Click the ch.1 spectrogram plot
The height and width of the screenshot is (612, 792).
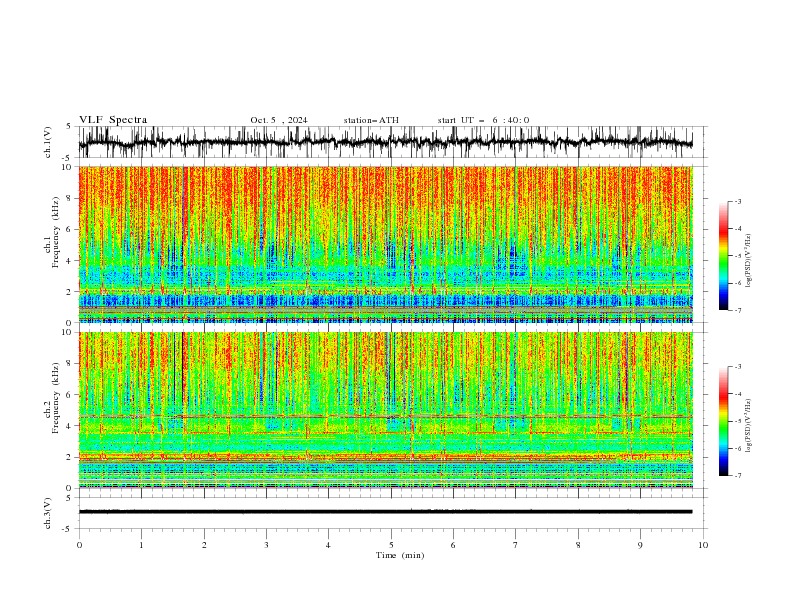pos(385,244)
